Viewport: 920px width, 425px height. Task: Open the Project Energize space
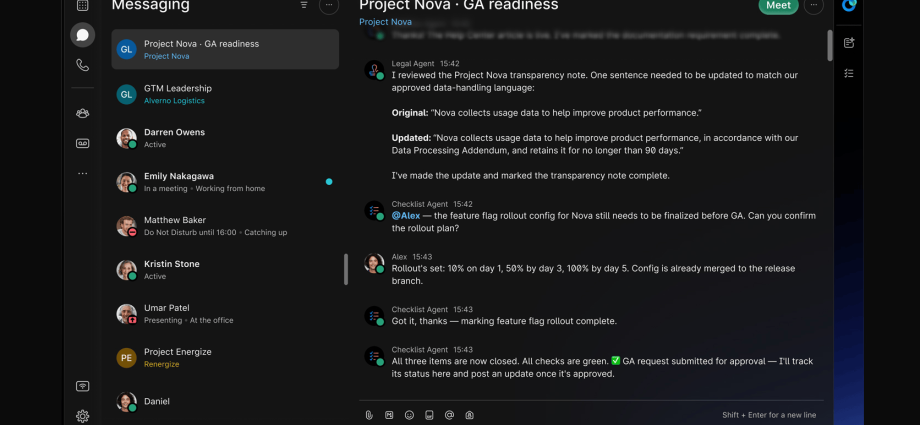point(225,357)
